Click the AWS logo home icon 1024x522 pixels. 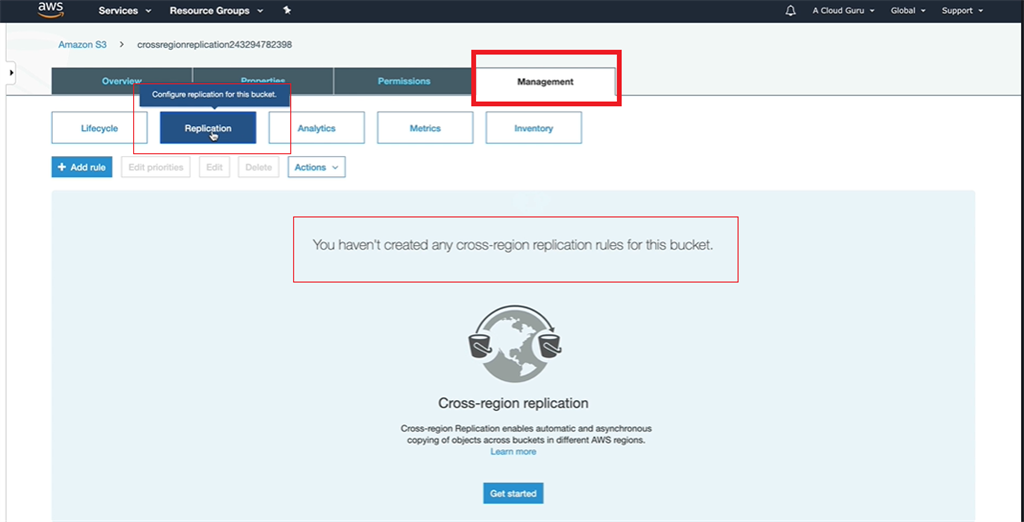[50, 9]
